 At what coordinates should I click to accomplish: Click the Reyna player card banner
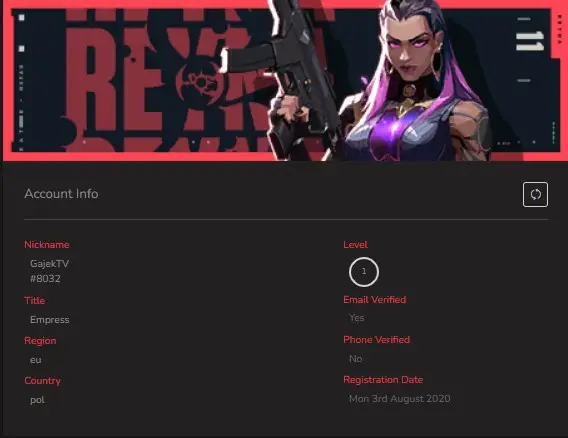tap(284, 80)
